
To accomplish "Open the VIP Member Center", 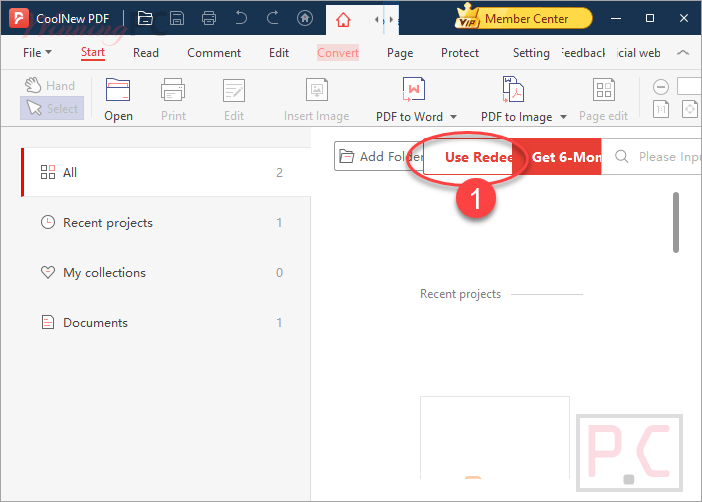I will (524, 18).
